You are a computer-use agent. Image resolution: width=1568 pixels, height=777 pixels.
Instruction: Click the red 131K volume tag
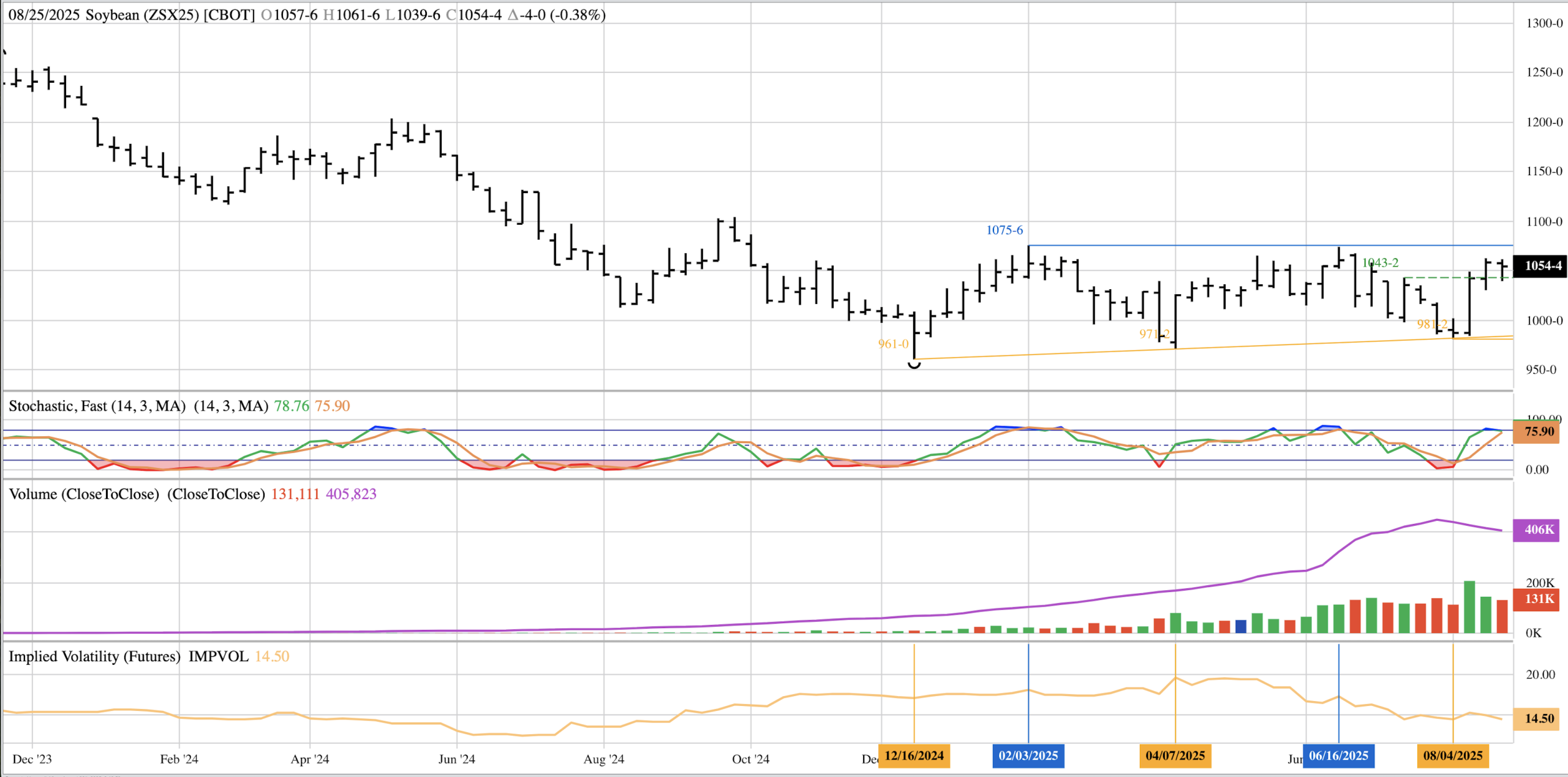point(1539,599)
